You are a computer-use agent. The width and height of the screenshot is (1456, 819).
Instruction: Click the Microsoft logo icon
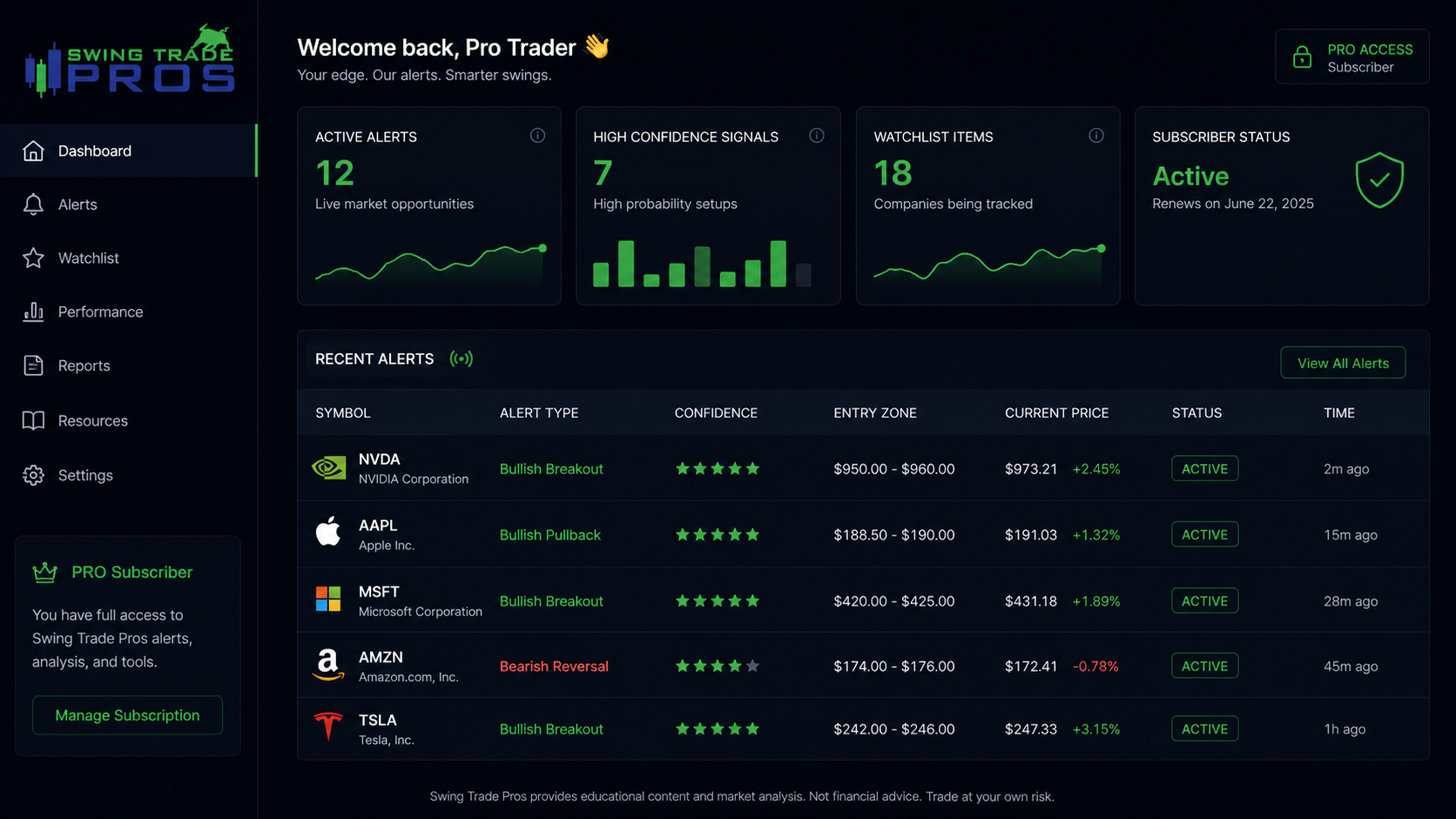point(328,599)
